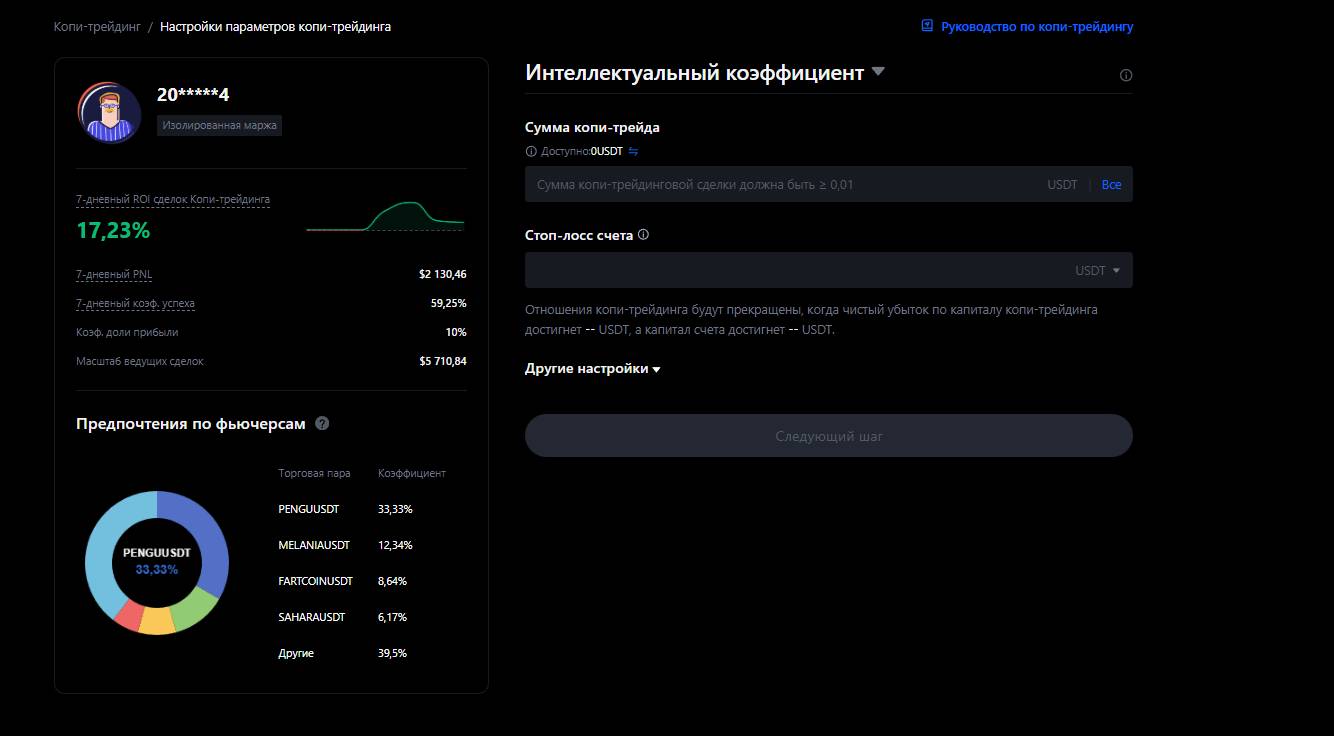Click the info icon beside Интеллектуальный коэффициент header
Image resolution: width=1334 pixels, height=736 pixels.
coord(1126,75)
